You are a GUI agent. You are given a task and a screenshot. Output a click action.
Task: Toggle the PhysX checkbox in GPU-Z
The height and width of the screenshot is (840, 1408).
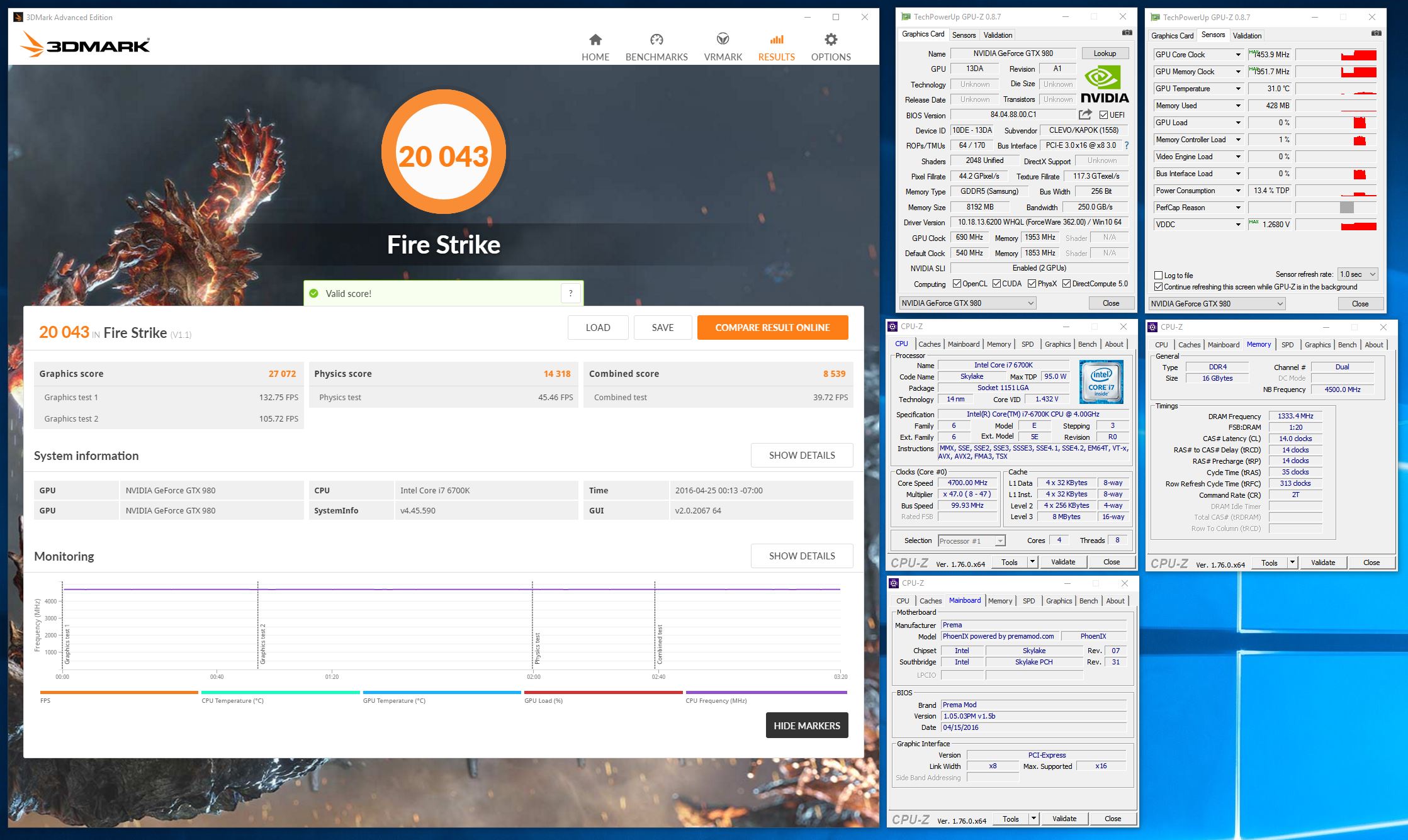(1032, 284)
